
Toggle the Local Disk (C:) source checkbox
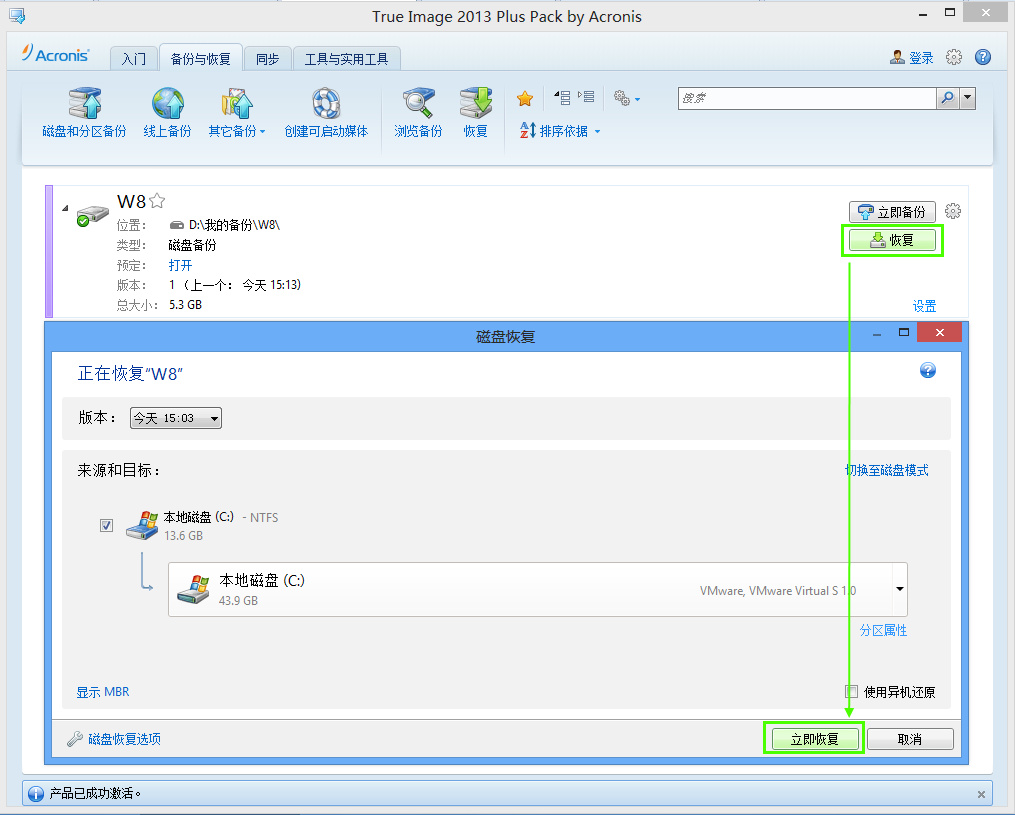[x=107, y=526]
